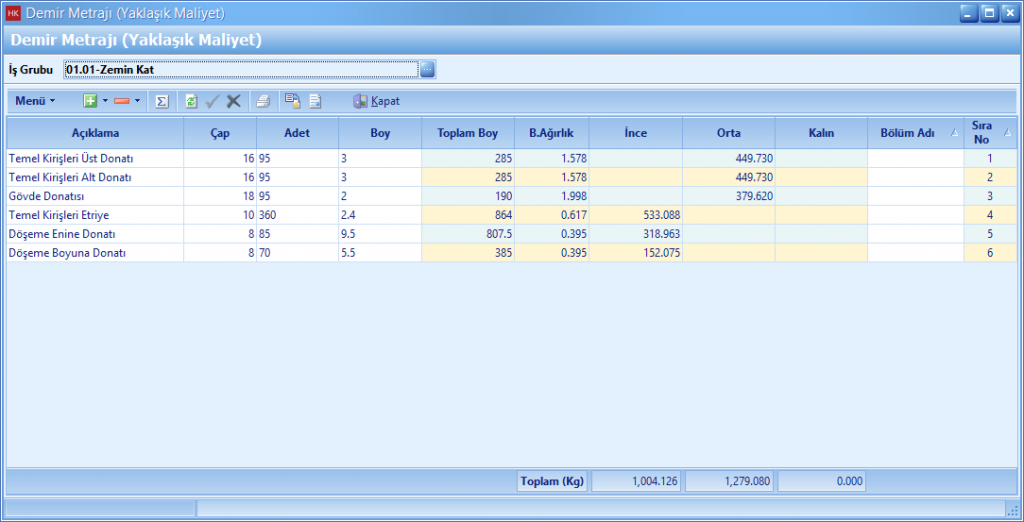Screen dimensions: 1024x522
Task: Expand the arrow beside the add icon
Action: (105, 101)
